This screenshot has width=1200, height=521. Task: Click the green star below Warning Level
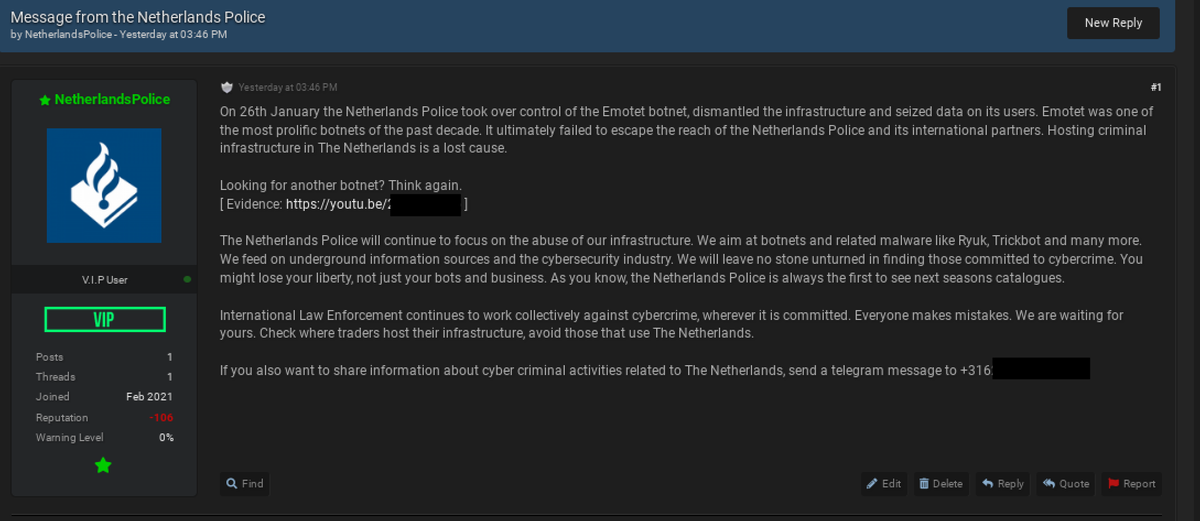coord(103,465)
